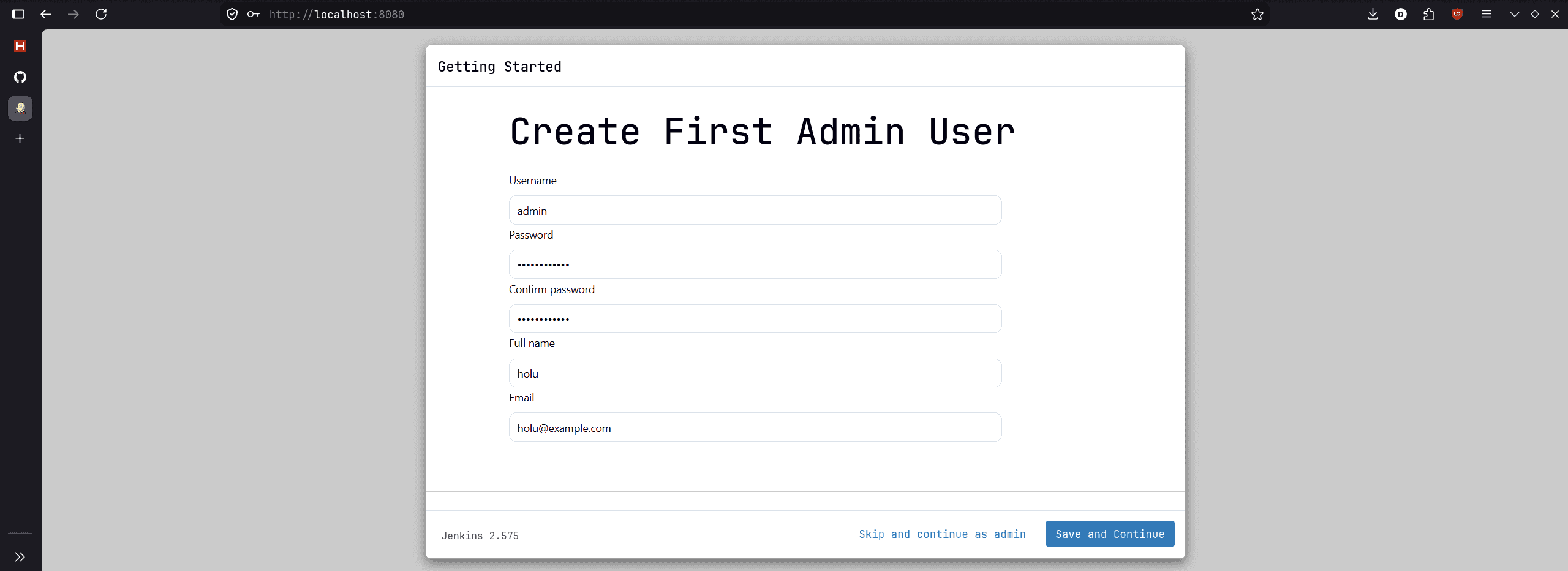Go back to the previous page
The height and width of the screenshot is (571, 1568).
(46, 14)
